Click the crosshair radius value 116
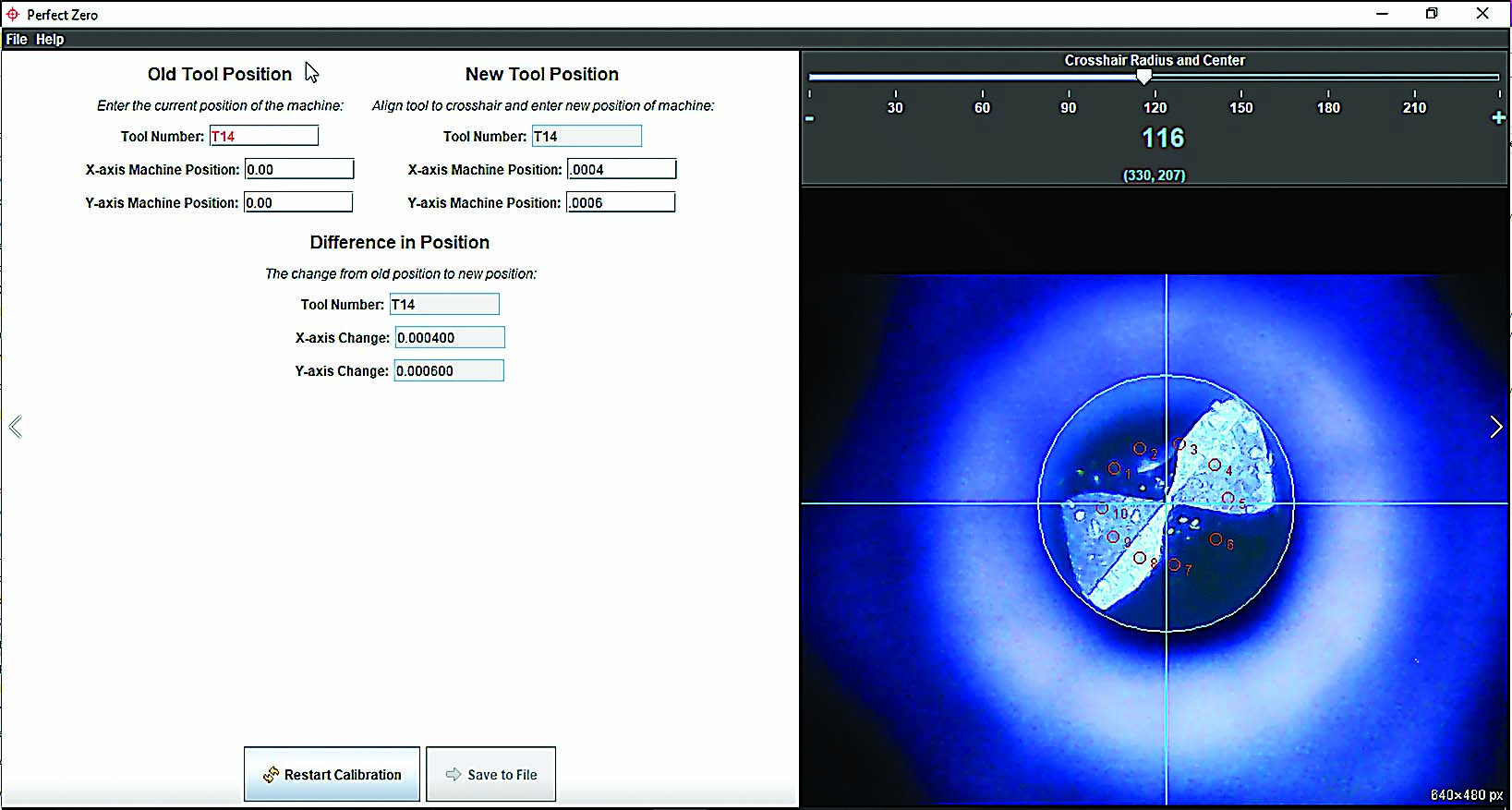Screen dimensions: 1512x810 point(1163,139)
